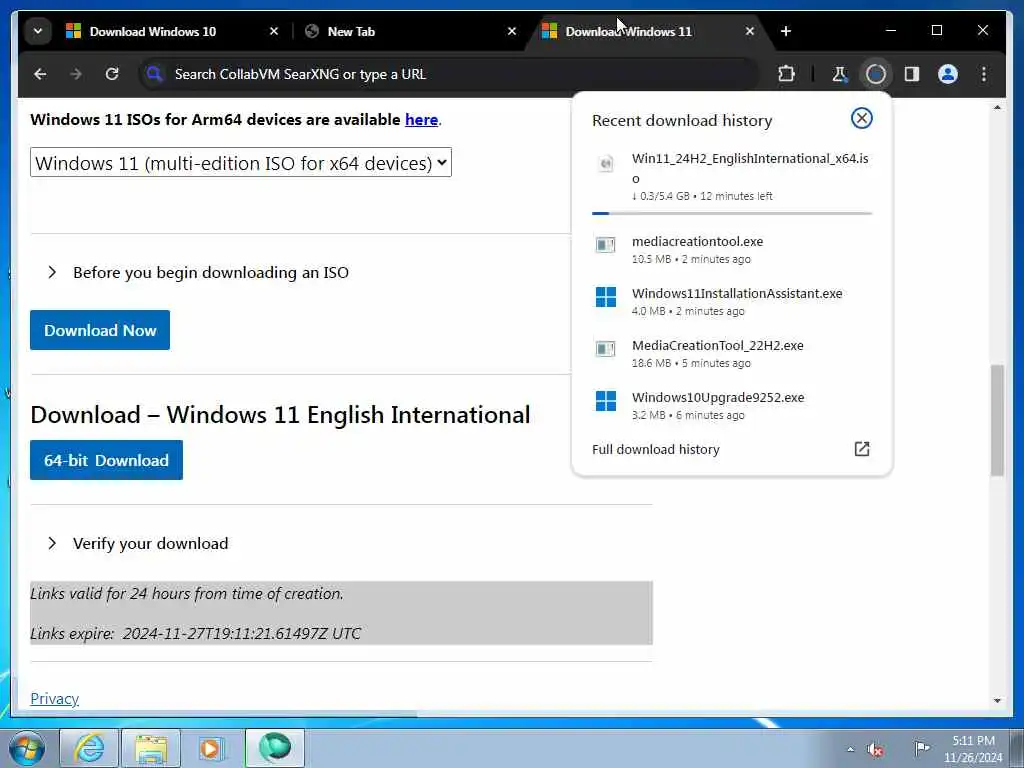Click the Windows10Upgrade9252.exe icon
The width and height of the screenshot is (1024, 768).
pyautogui.click(x=605, y=401)
